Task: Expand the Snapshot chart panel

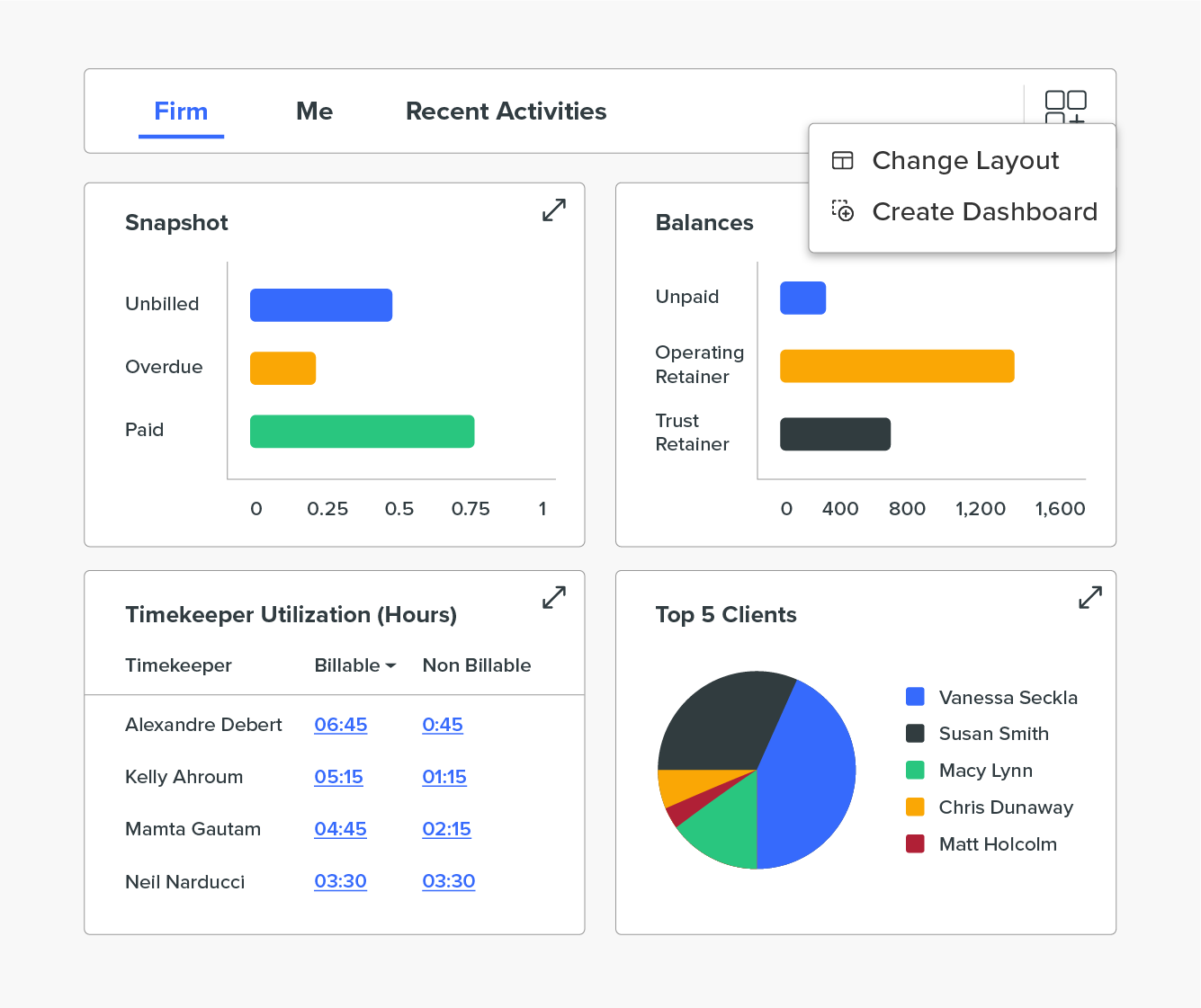Action: click(x=554, y=210)
